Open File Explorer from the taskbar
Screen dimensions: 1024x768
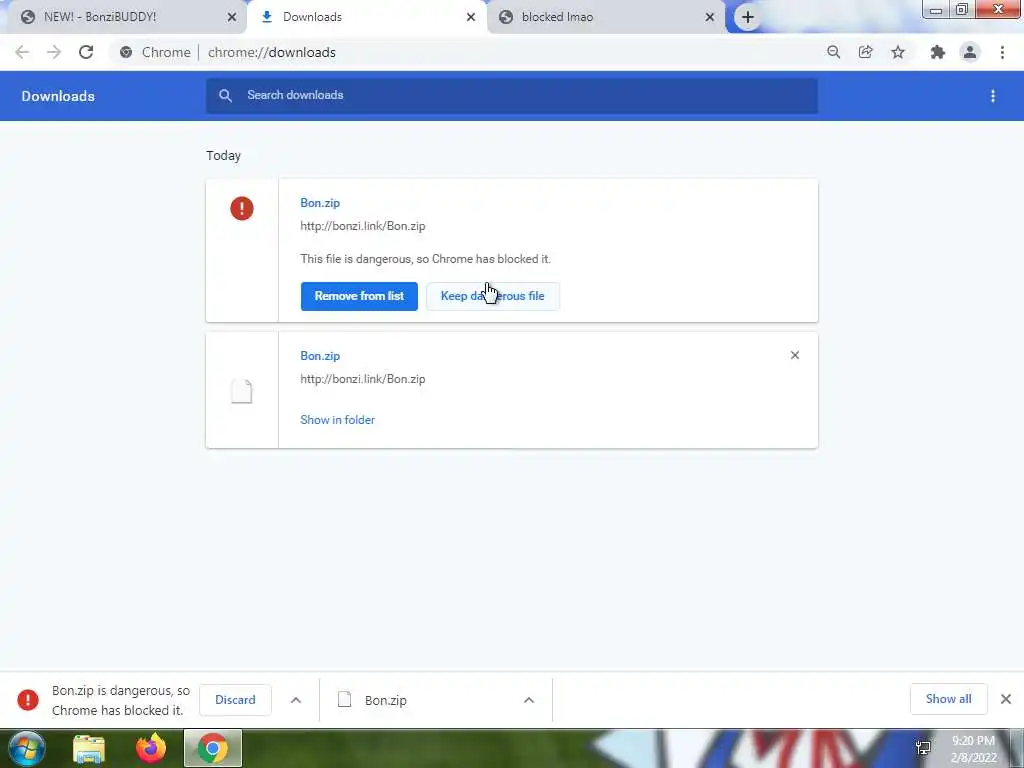89,748
